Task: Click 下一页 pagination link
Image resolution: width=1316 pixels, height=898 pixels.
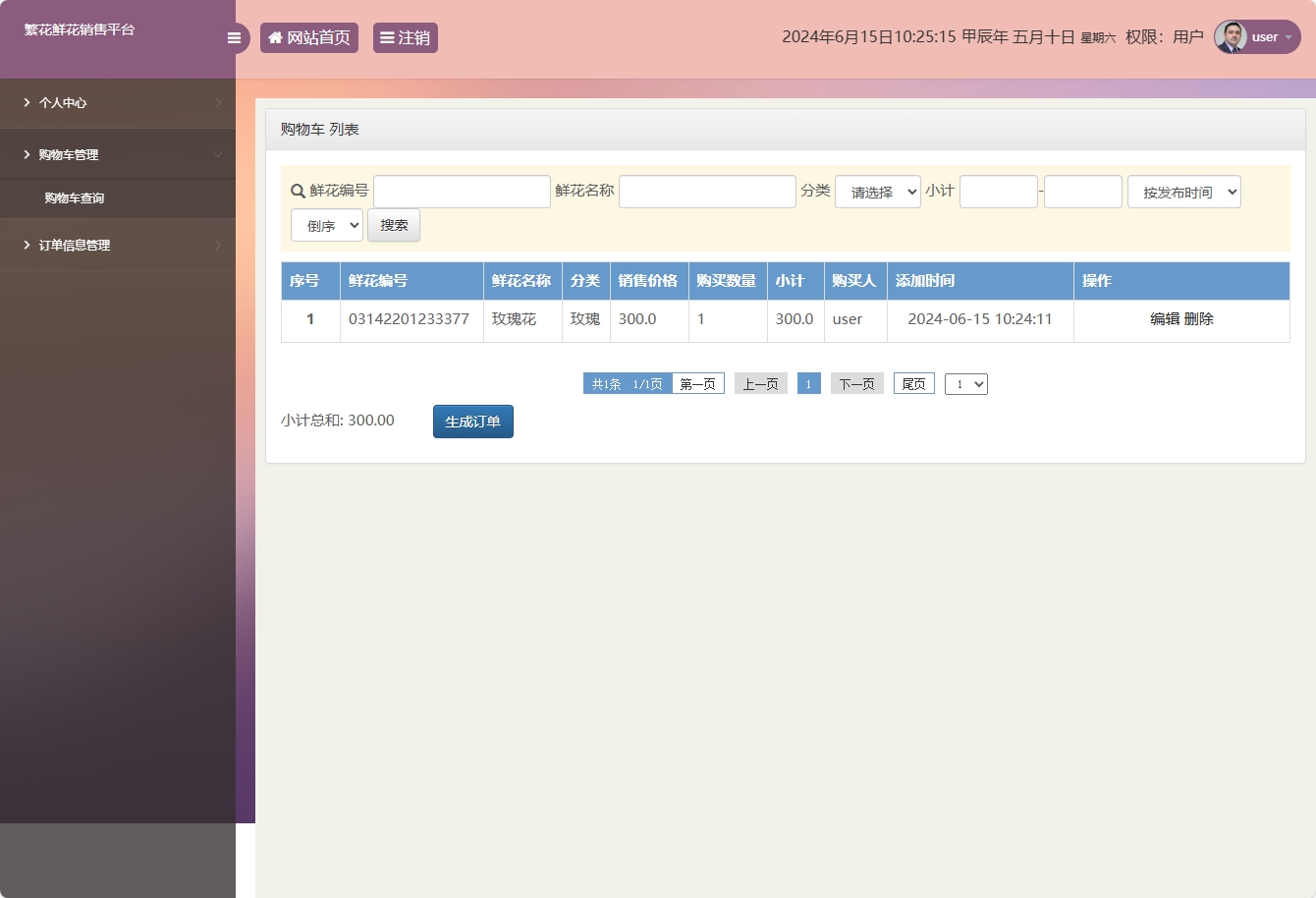Action: pos(856,384)
